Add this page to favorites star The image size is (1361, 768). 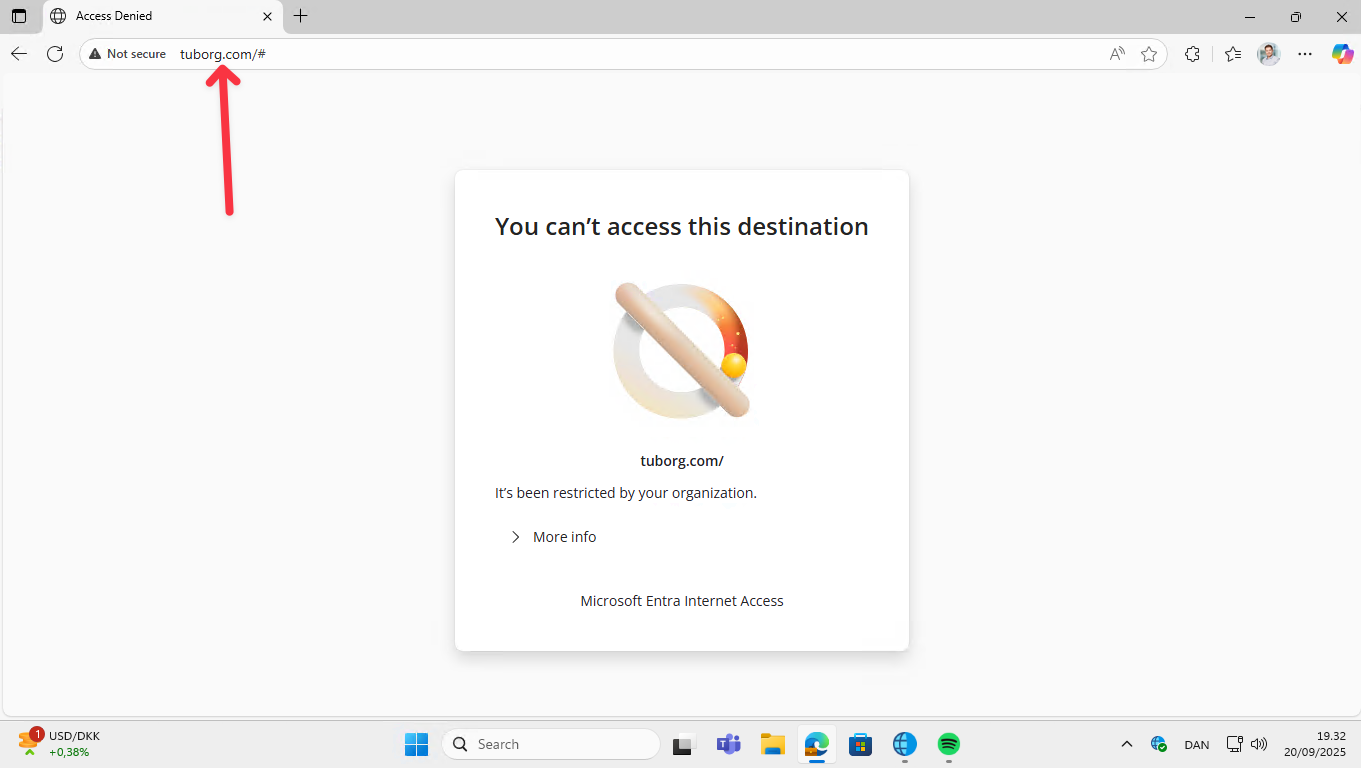[x=1149, y=54]
